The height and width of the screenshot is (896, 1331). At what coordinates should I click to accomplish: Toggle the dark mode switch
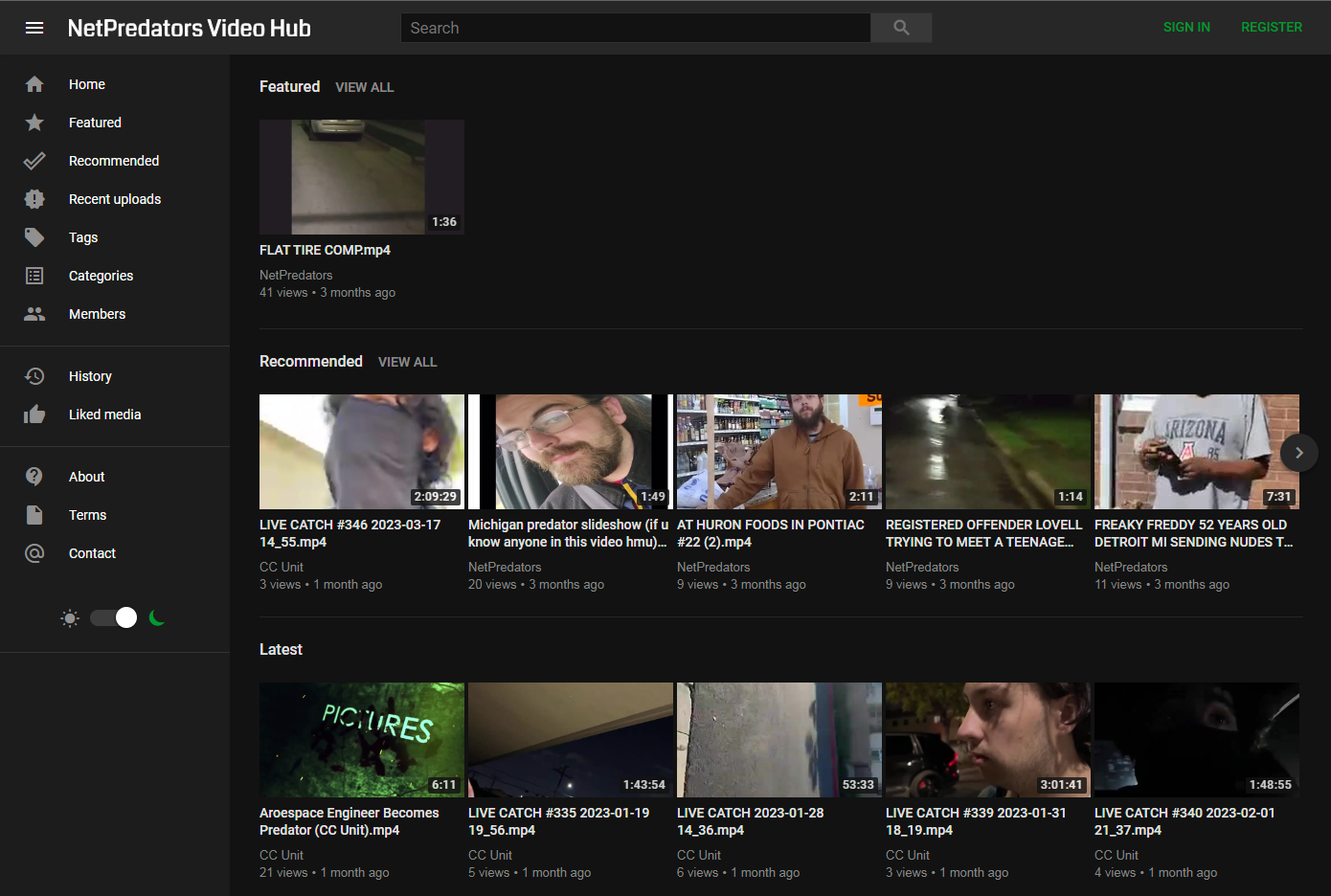112,617
